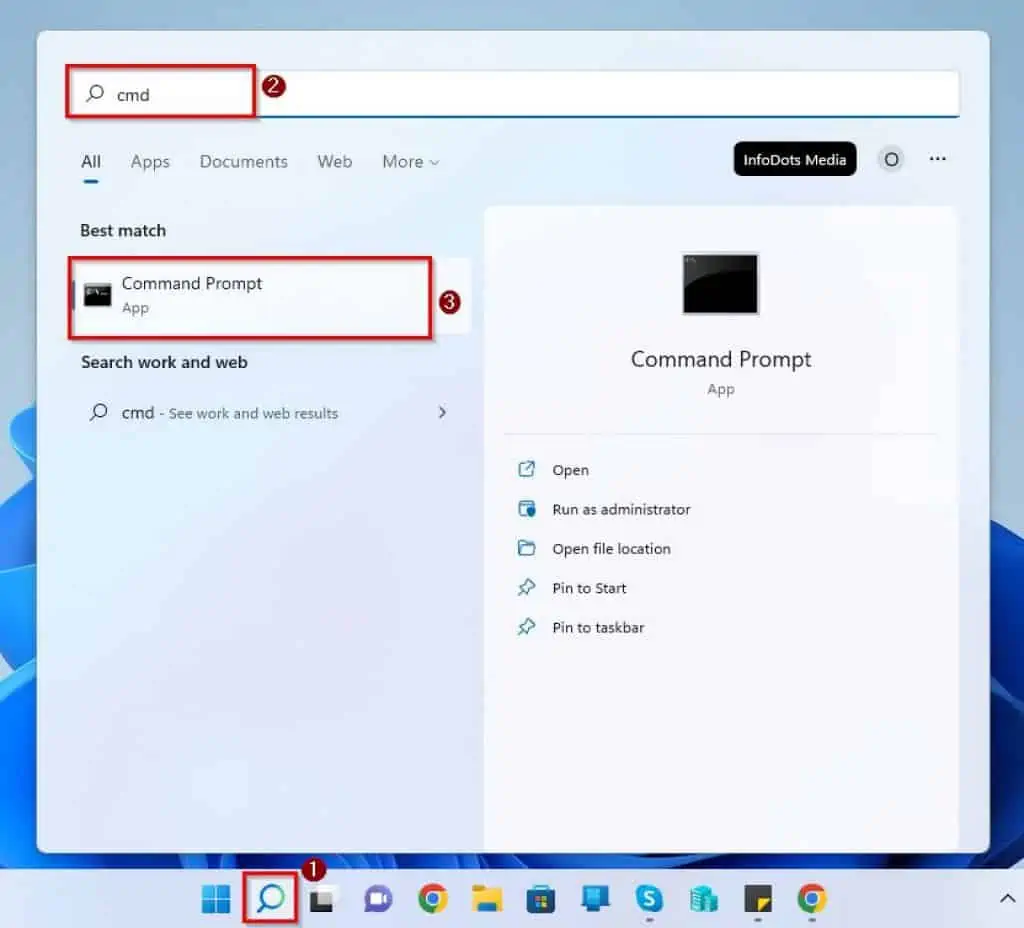Screen dimensions: 1024x928
Task: Select the Command Prompt icon under Best match
Action: [x=99, y=294]
